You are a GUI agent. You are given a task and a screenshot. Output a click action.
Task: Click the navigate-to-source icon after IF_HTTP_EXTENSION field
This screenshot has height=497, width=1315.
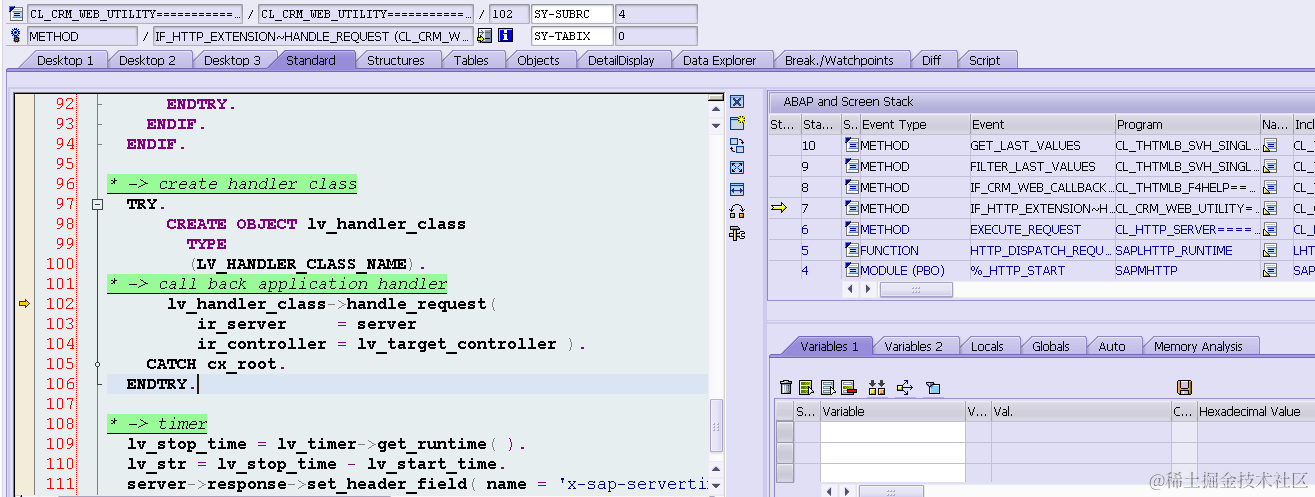[x=484, y=36]
